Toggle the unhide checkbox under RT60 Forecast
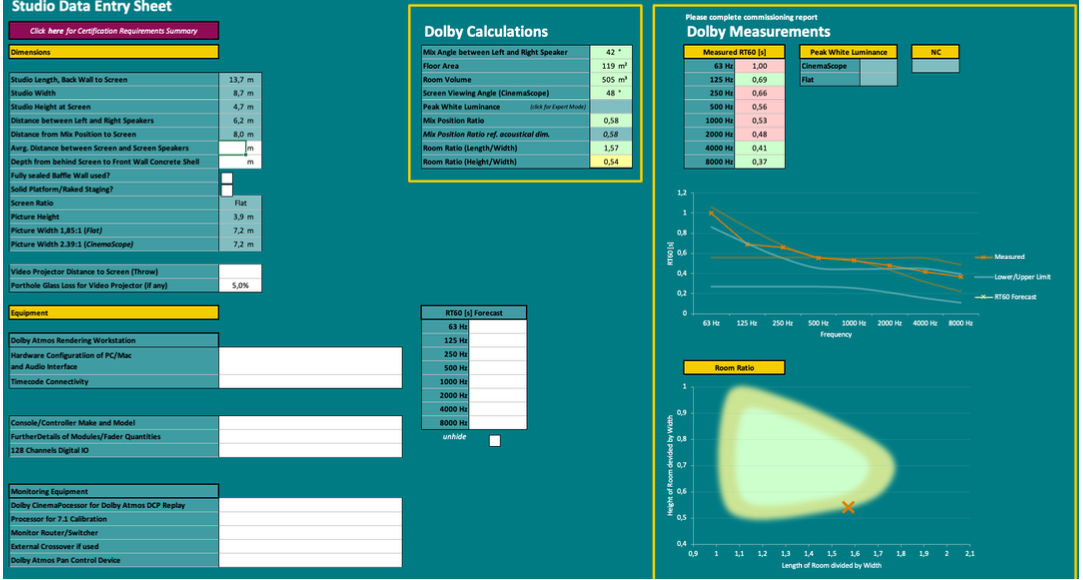1083x580 pixels. pos(495,441)
